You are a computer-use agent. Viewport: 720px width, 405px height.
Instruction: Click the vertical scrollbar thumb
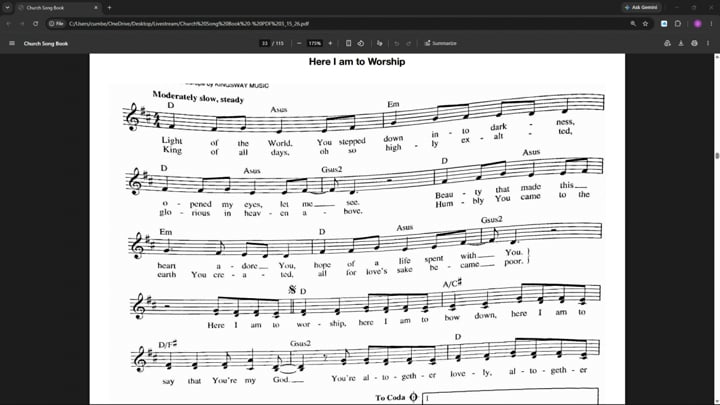717,156
